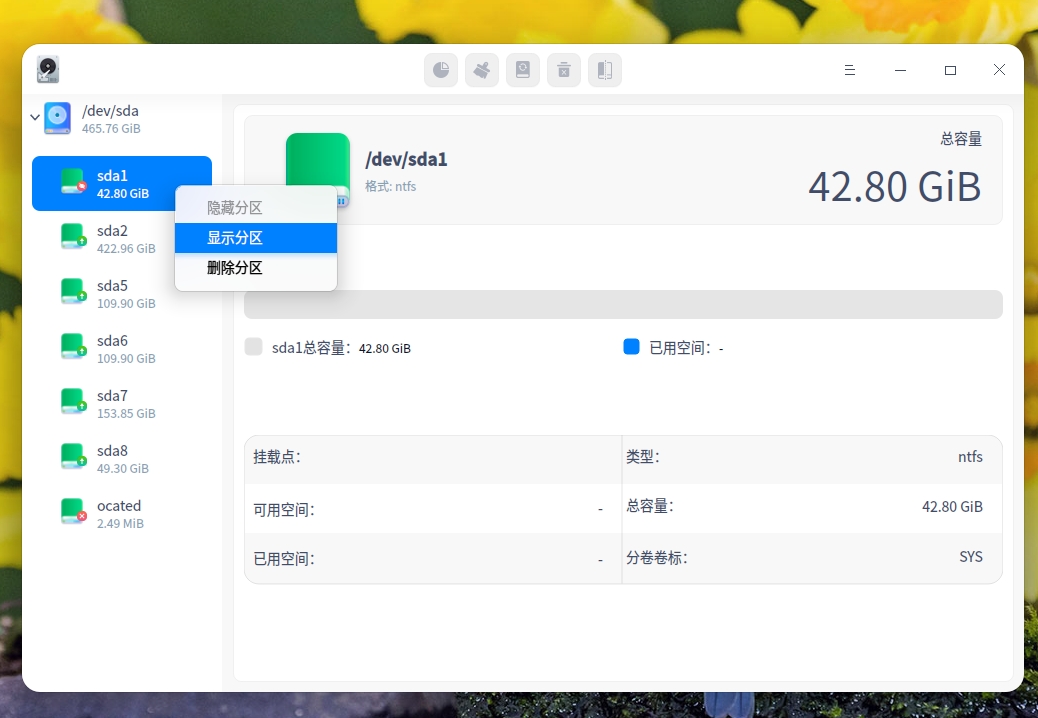This screenshot has height=718, width=1038.
Task: Click sda1总容量 legend text
Action: tap(341, 348)
